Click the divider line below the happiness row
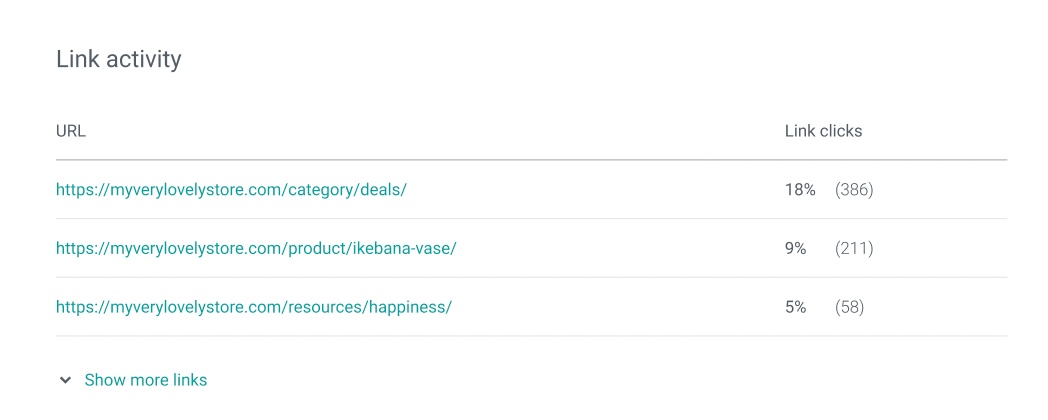This screenshot has height=420, width=1048. point(531,336)
